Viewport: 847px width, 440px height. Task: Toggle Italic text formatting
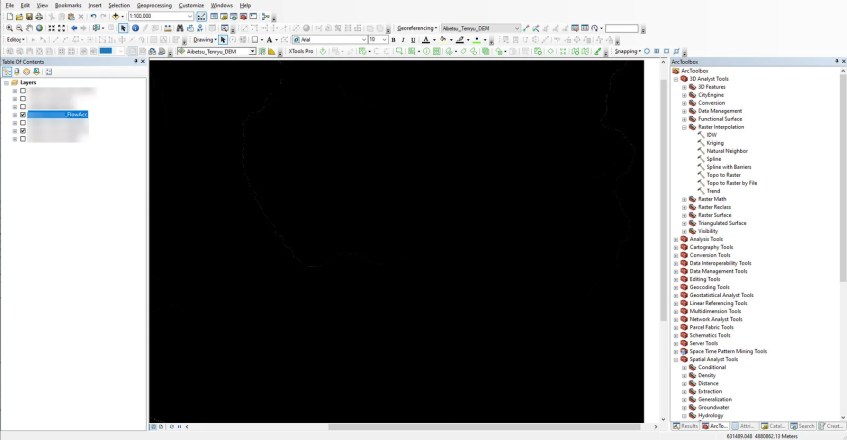click(x=403, y=40)
